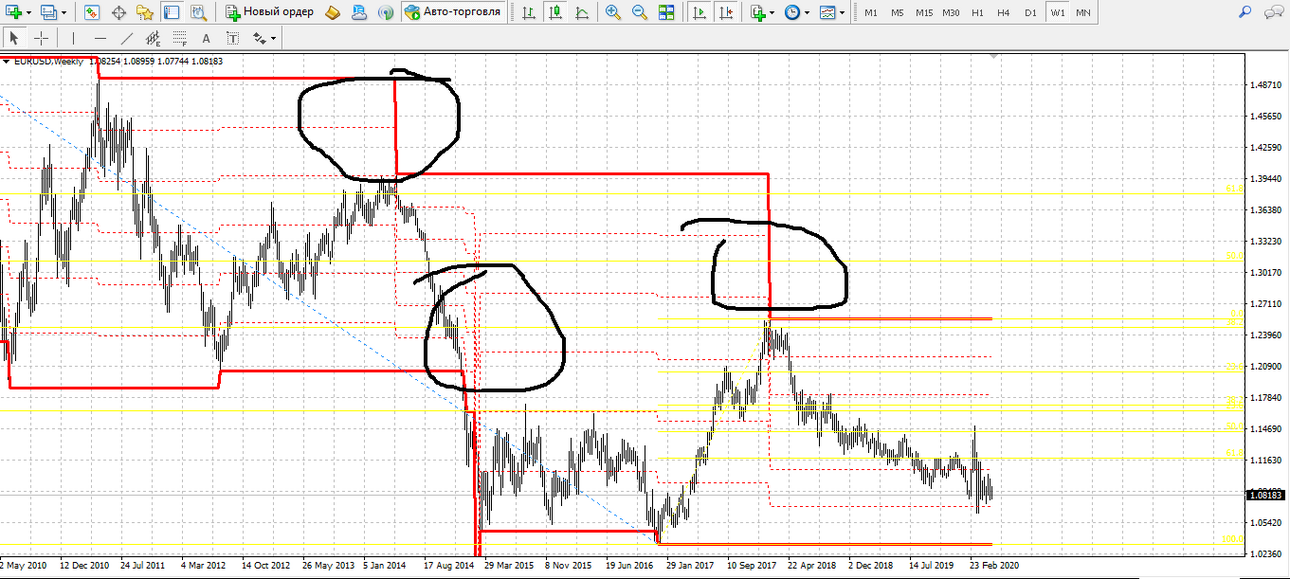Expand the Periods dropdown arrow

pyautogui.click(x=808, y=13)
